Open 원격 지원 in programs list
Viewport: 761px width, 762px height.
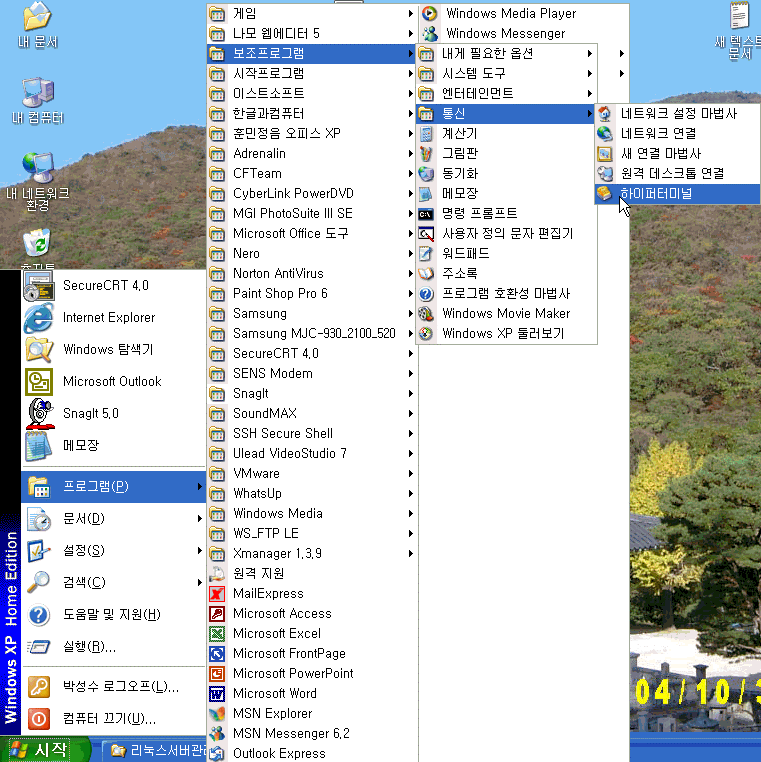coord(311,573)
